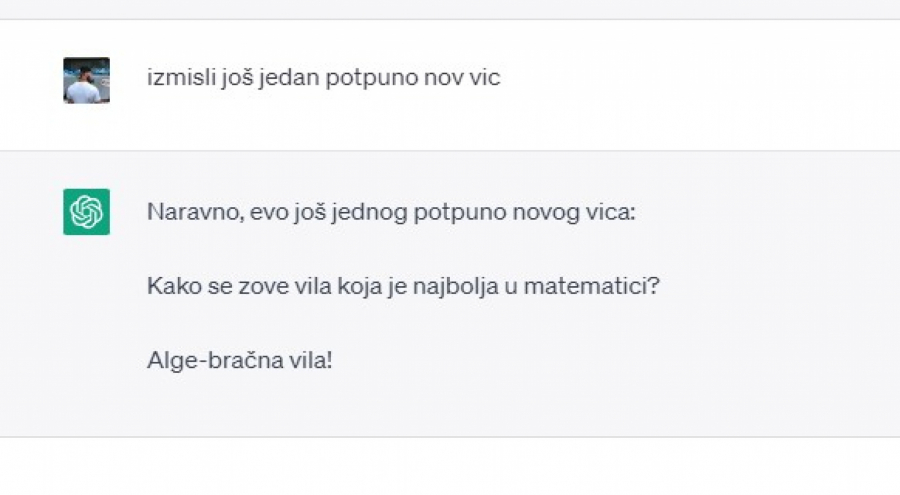This screenshot has width=900, height=495.
Task: Click the word "vic" ending the user prompt
Action: point(485,78)
